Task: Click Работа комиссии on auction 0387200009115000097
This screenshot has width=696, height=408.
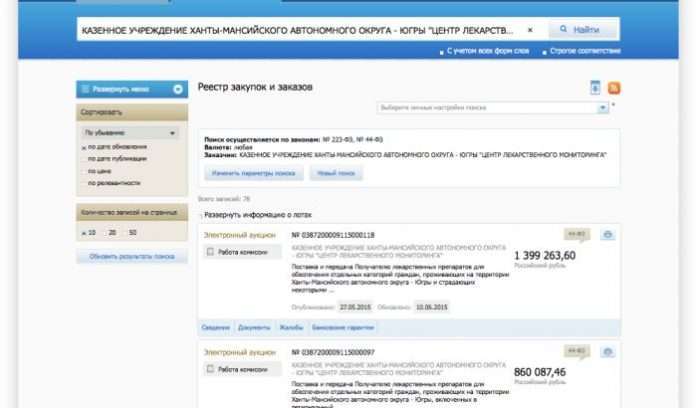Action: [x=242, y=369]
